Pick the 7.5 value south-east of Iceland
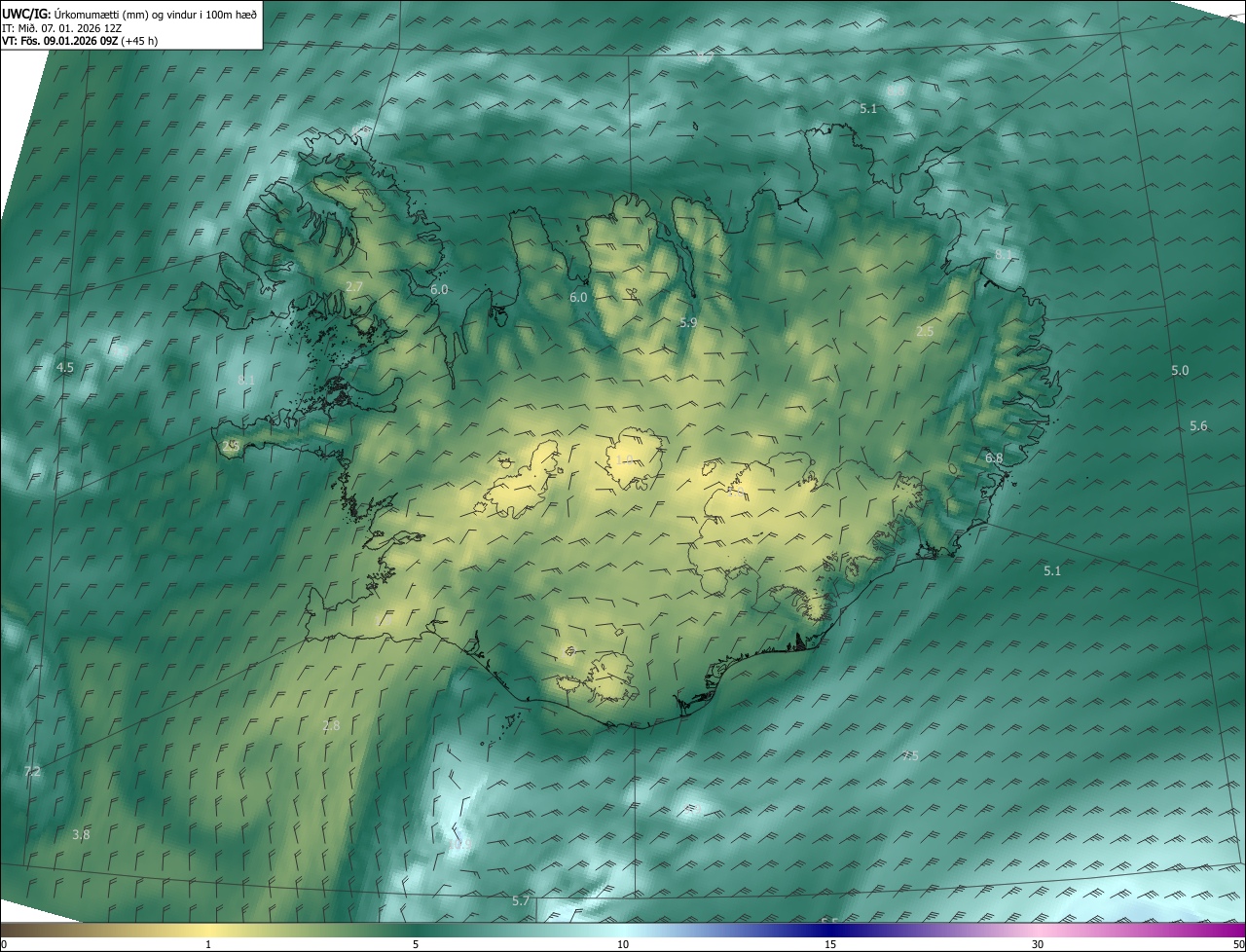The width and height of the screenshot is (1246, 952). coord(910,756)
